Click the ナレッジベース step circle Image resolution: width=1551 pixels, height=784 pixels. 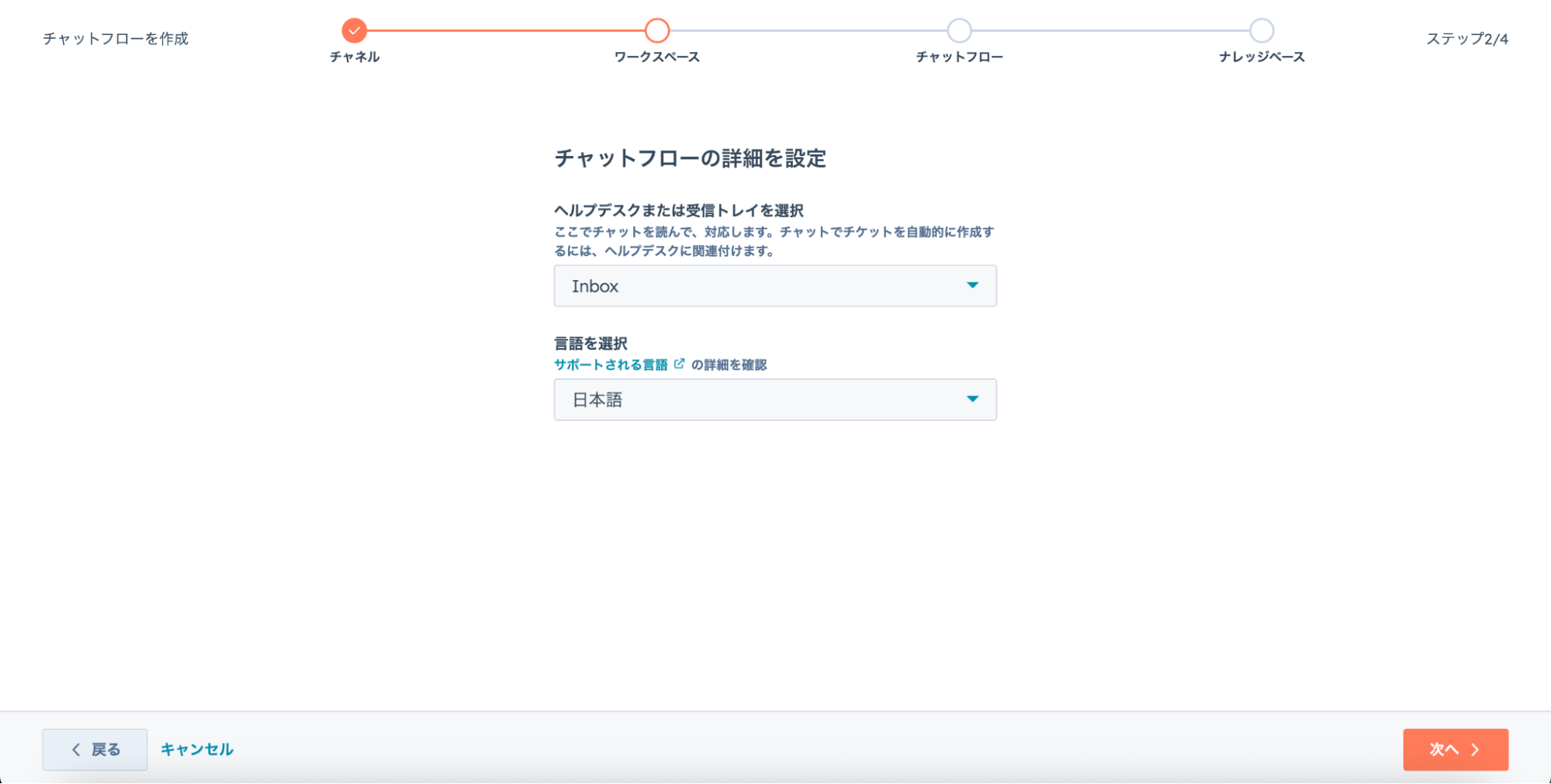click(x=1261, y=31)
